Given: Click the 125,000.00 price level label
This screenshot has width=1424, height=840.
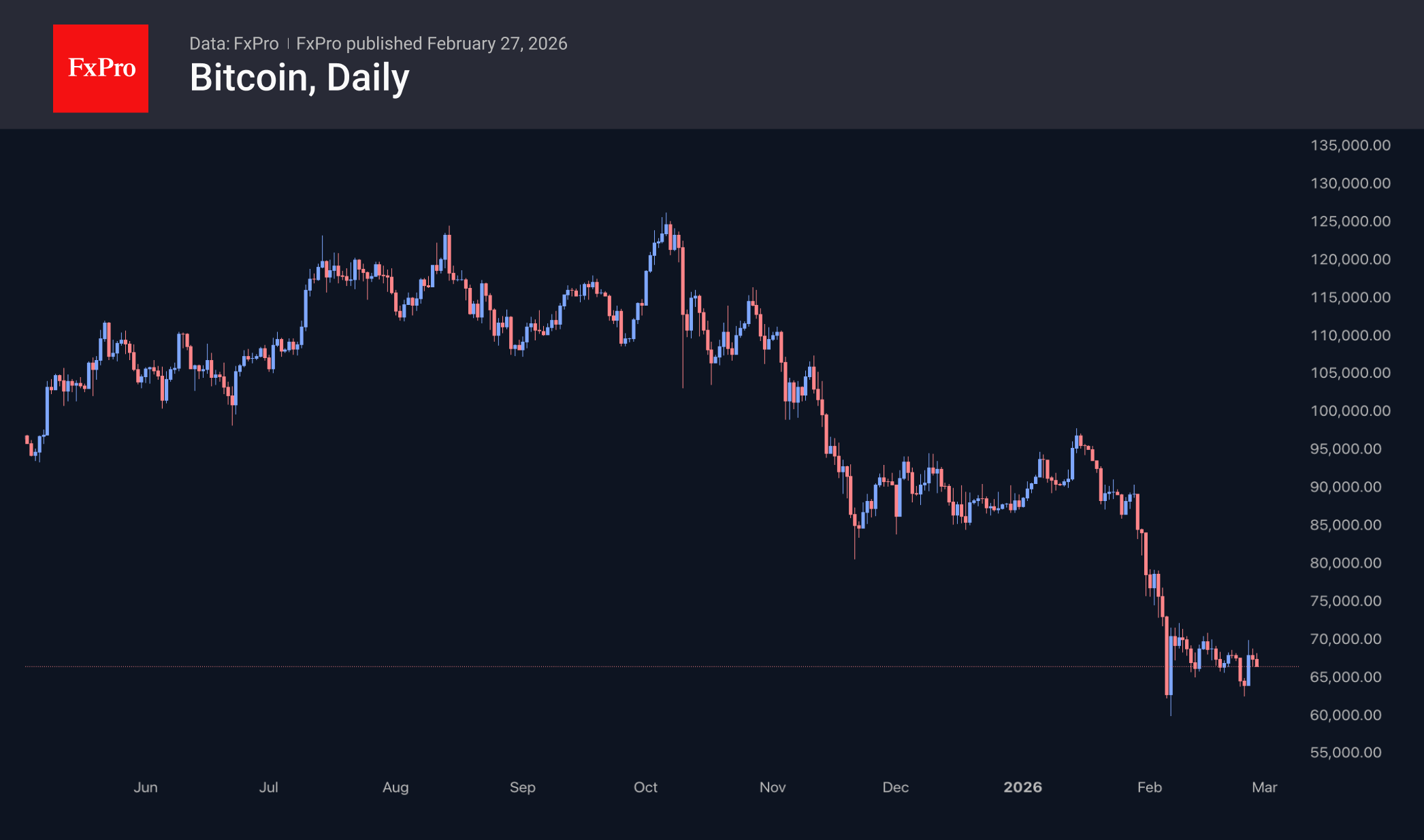Looking at the screenshot, I should (1350, 221).
